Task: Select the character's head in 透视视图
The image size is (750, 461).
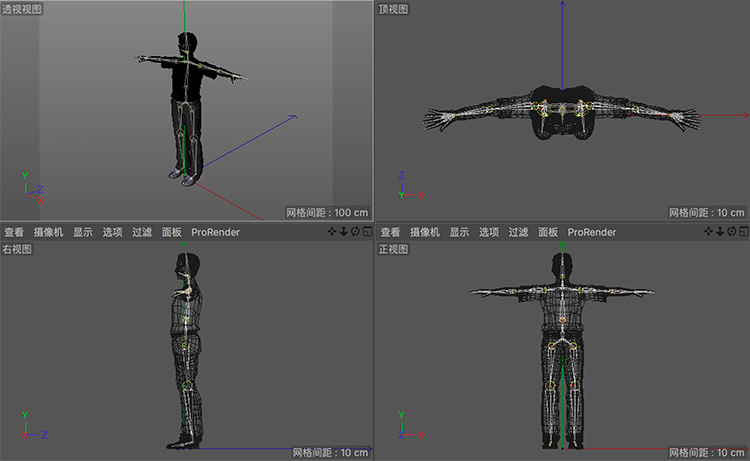Action: [x=188, y=42]
